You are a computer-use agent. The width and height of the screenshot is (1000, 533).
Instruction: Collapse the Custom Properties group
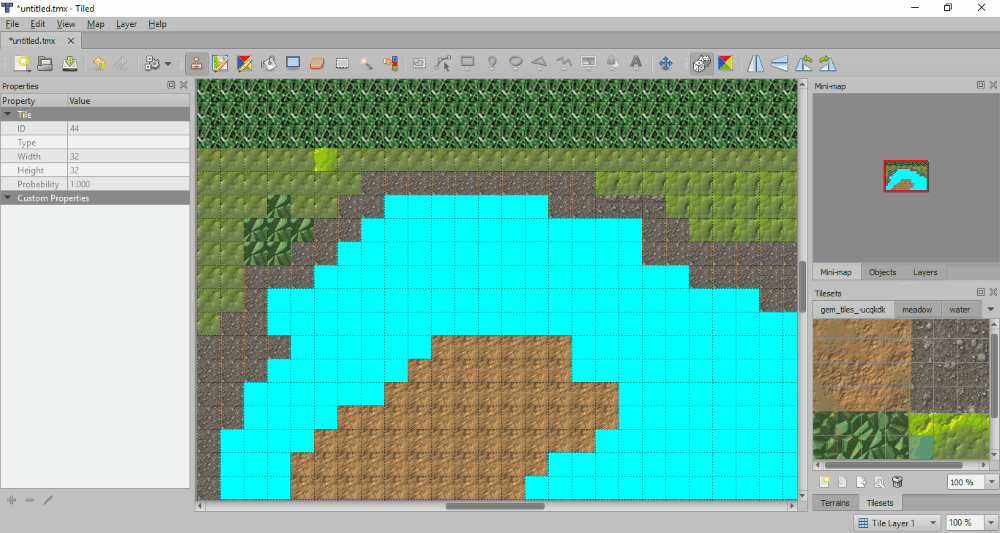pyautogui.click(x=8, y=198)
